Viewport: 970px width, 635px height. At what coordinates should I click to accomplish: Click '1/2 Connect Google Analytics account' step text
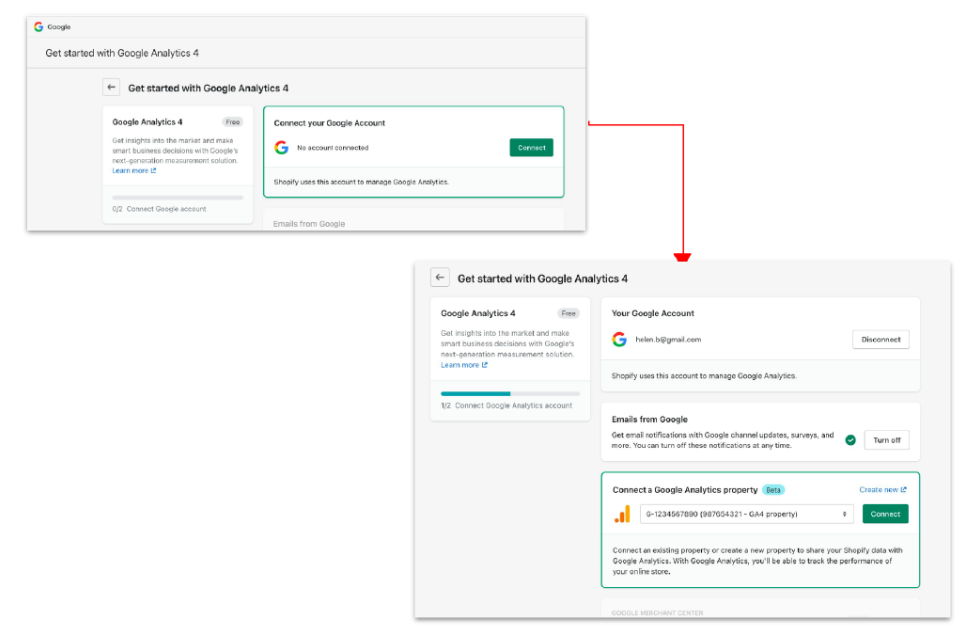506,405
